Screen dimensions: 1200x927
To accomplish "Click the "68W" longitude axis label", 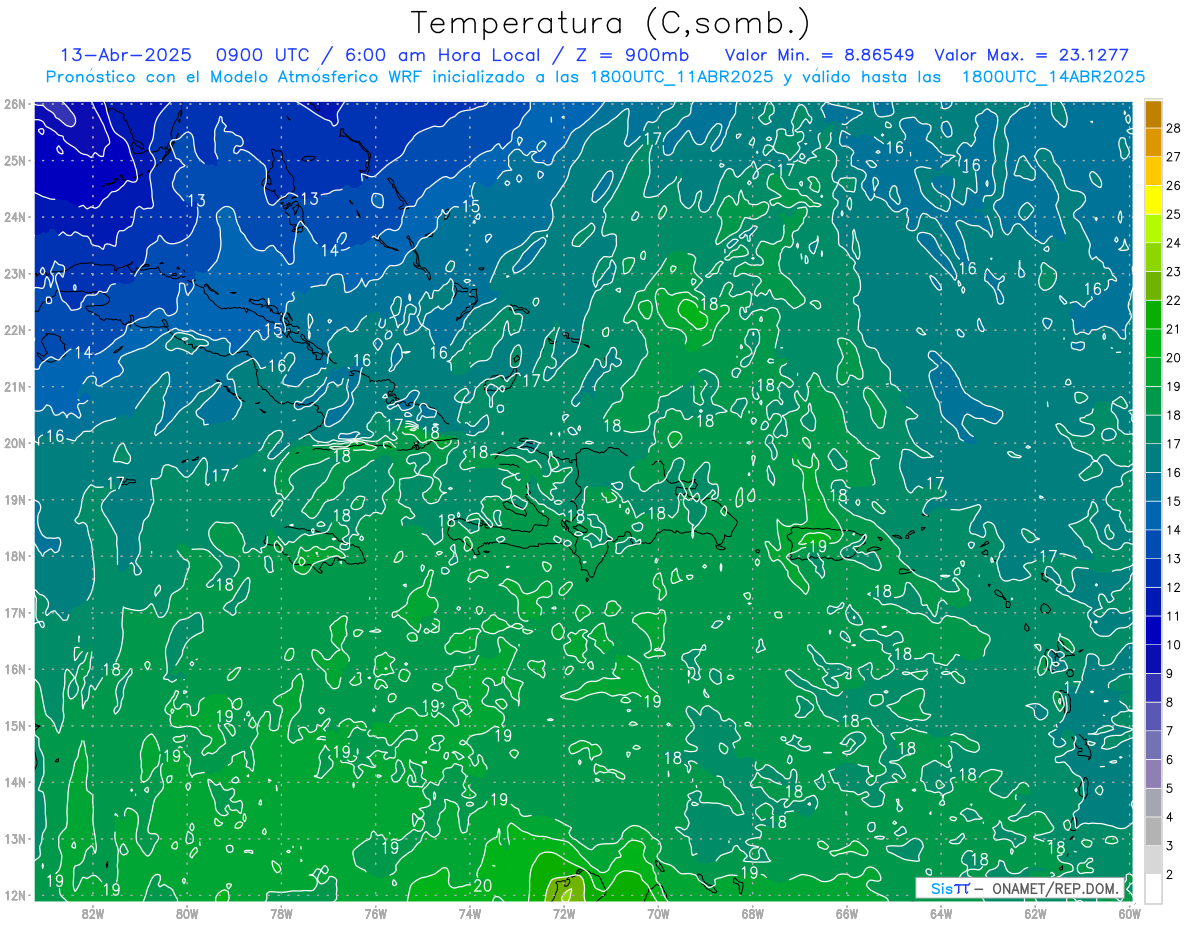I will pyautogui.click(x=753, y=913).
